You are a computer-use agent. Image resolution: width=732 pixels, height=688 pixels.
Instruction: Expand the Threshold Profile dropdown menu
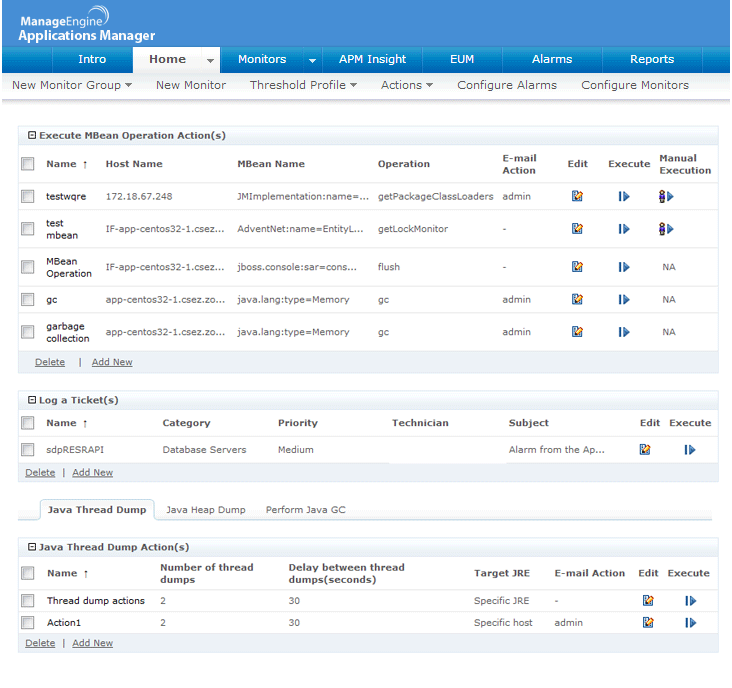303,86
